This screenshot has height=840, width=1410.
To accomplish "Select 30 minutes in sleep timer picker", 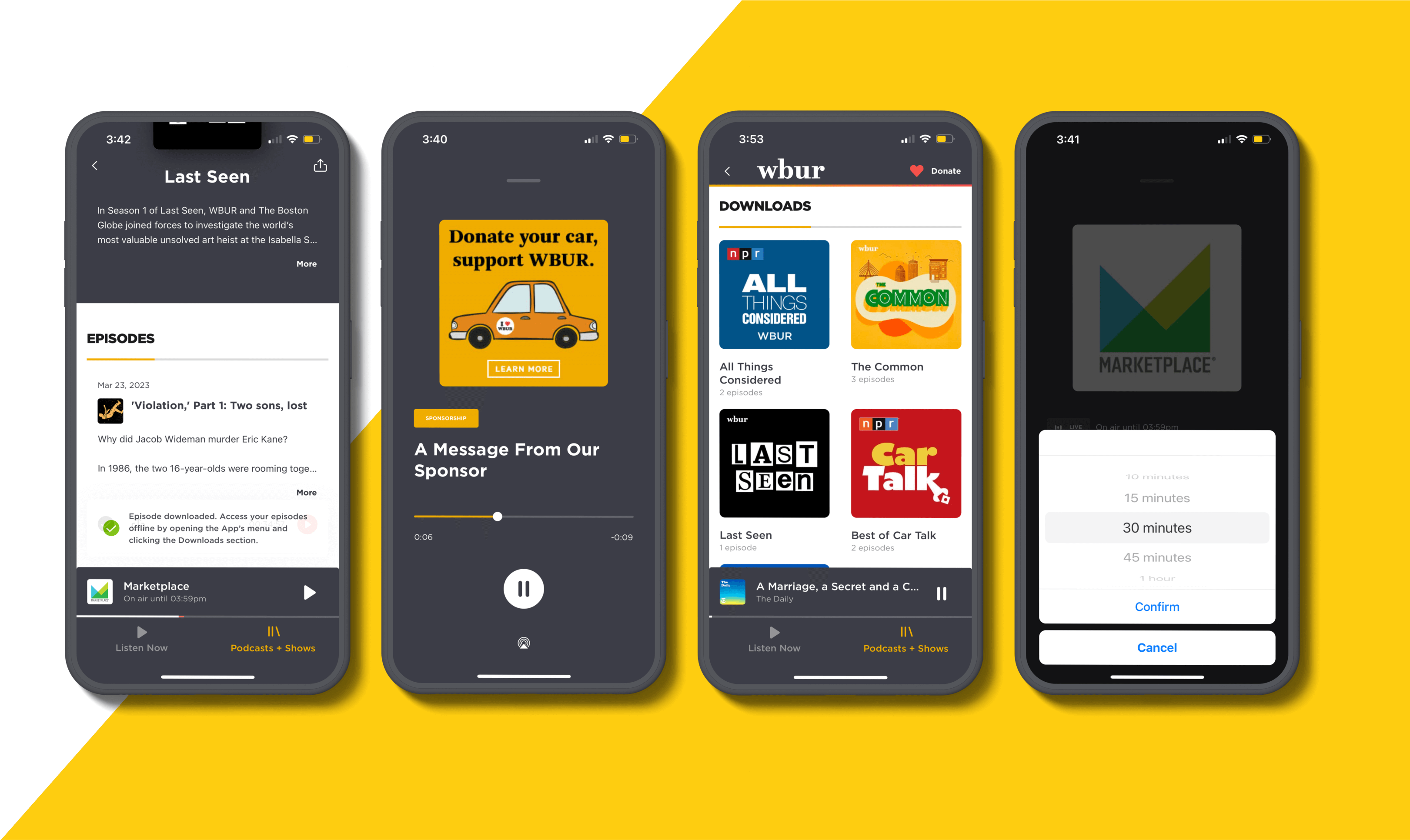I will tap(1157, 527).
